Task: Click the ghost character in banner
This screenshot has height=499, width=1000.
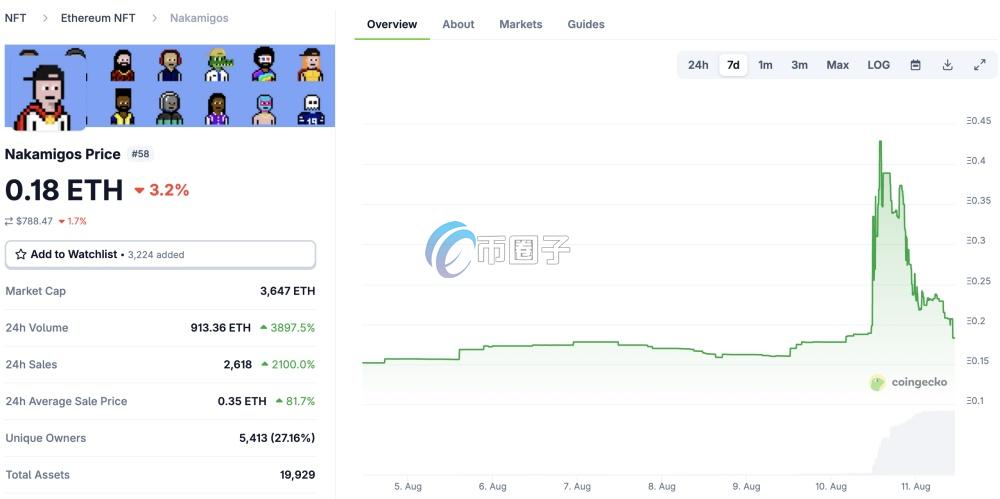Action: pyautogui.click(x=311, y=109)
